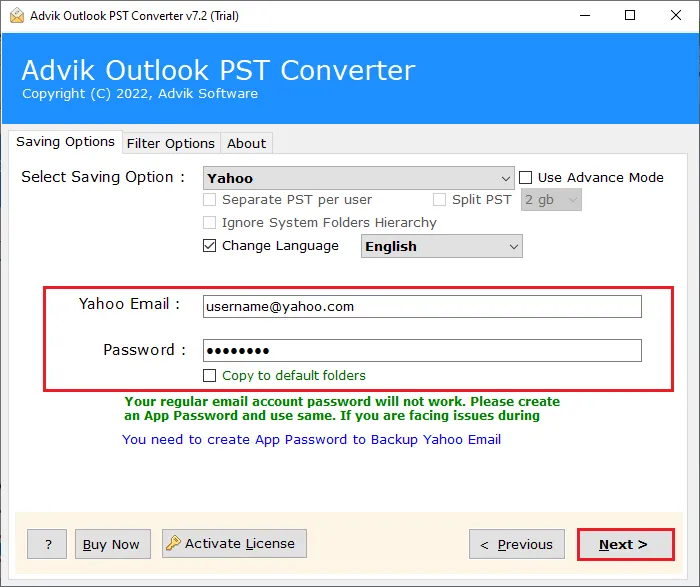Click the question mark help button

(x=47, y=544)
